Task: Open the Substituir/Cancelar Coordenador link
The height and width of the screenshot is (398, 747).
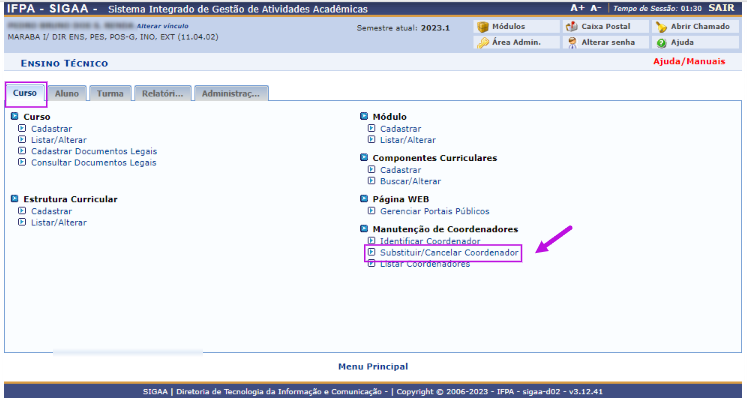Action: pyautogui.click(x=449, y=253)
